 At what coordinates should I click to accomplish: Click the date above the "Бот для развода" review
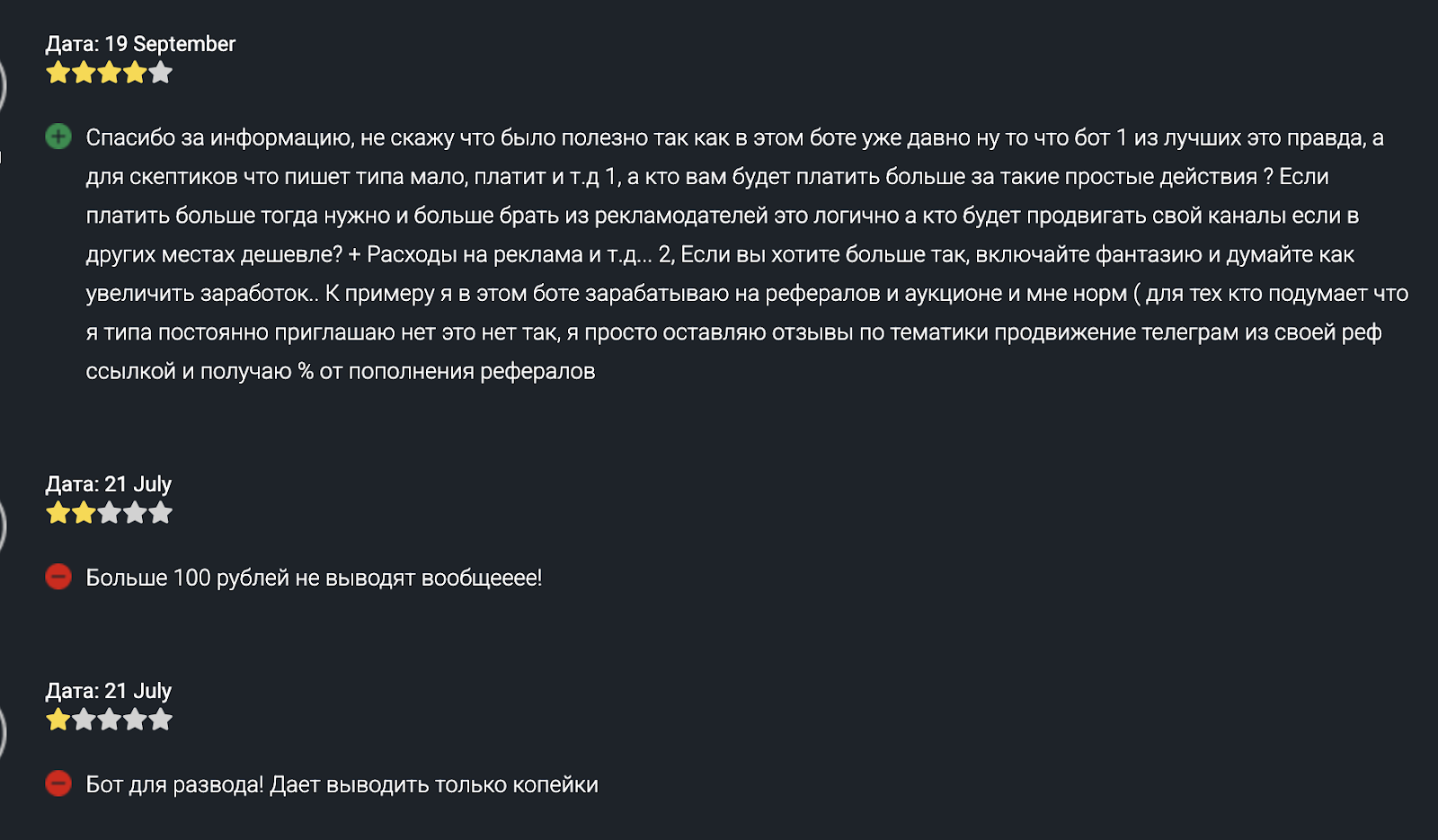109,691
